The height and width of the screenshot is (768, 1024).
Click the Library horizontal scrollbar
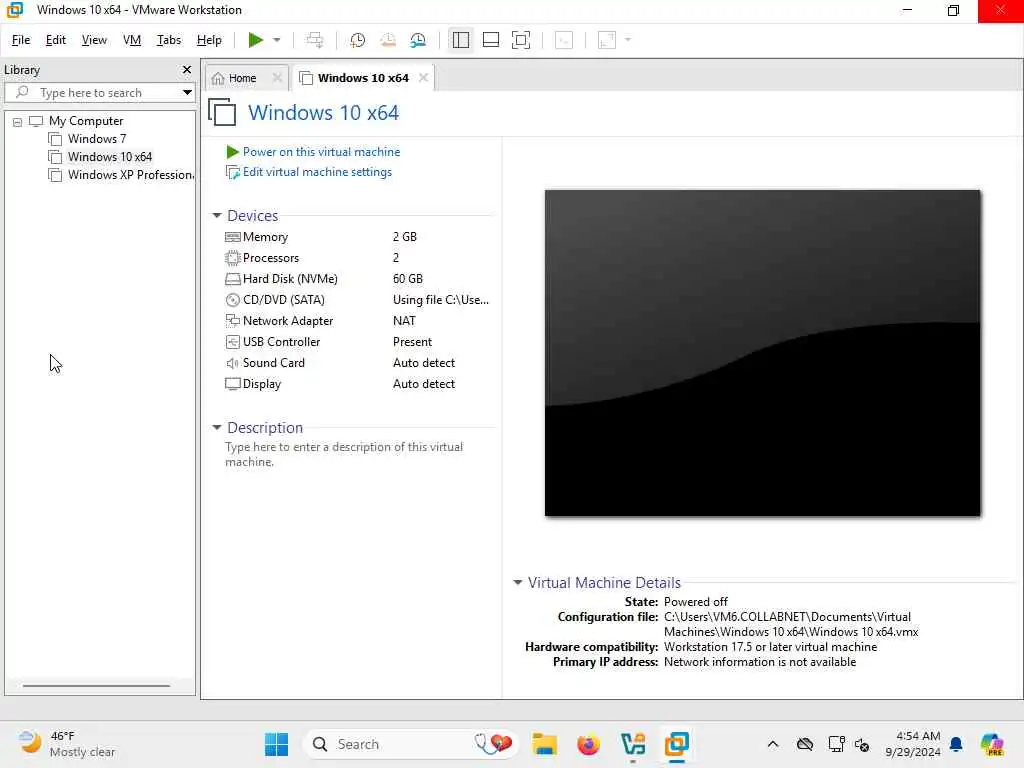(96, 686)
